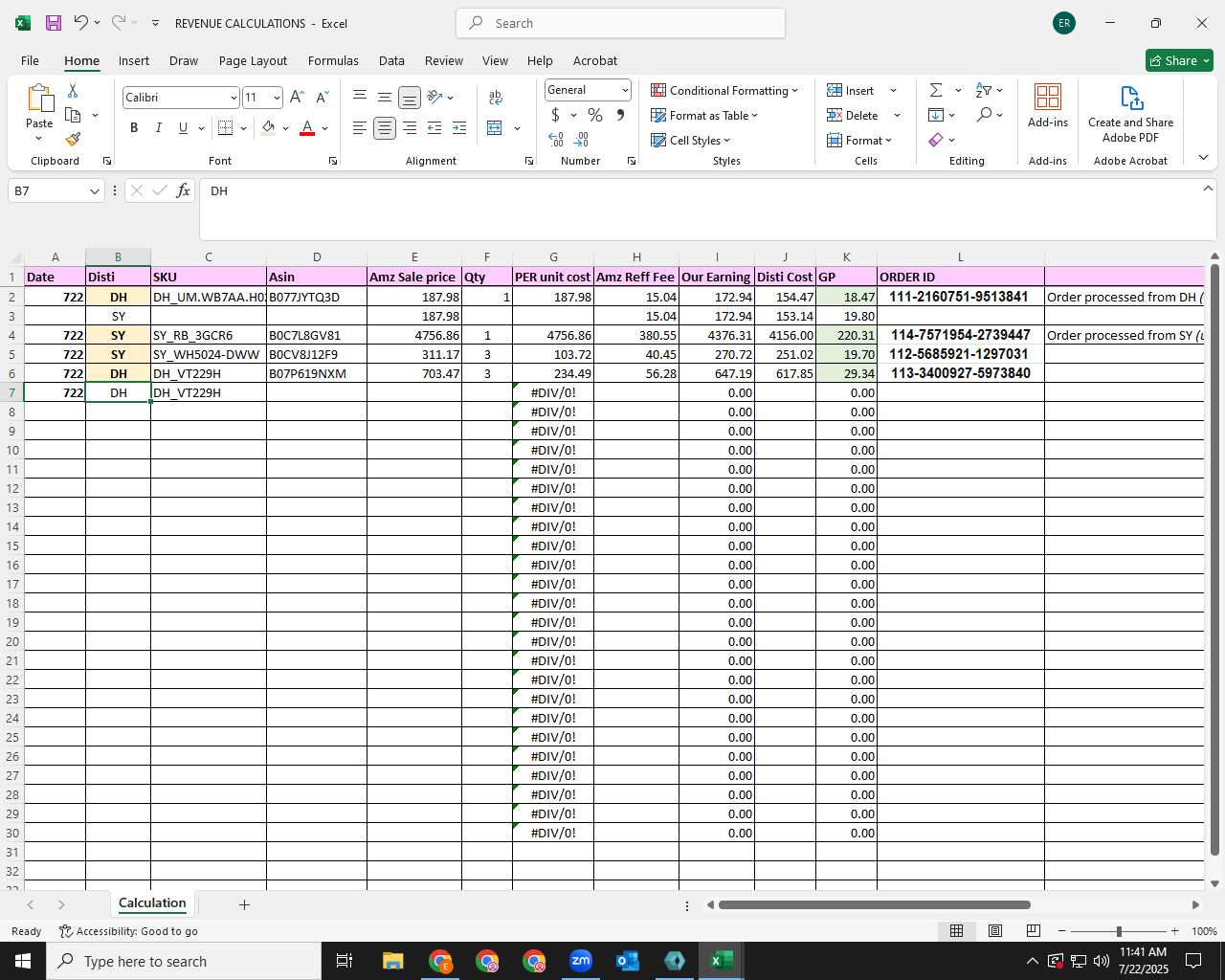Click the Copy icon in Clipboard group
Viewport: 1225px width, 980px height.
[x=73, y=115]
